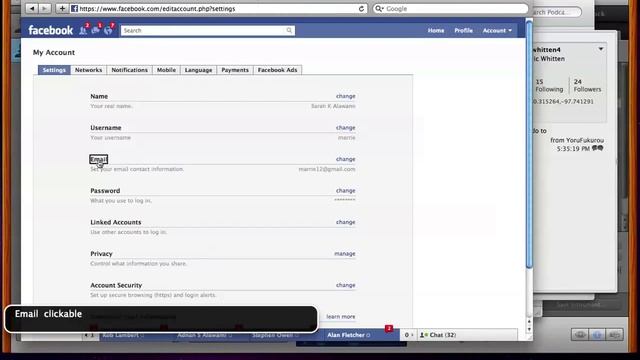
Task: Click the Google search field in browser
Action: (450, 9)
